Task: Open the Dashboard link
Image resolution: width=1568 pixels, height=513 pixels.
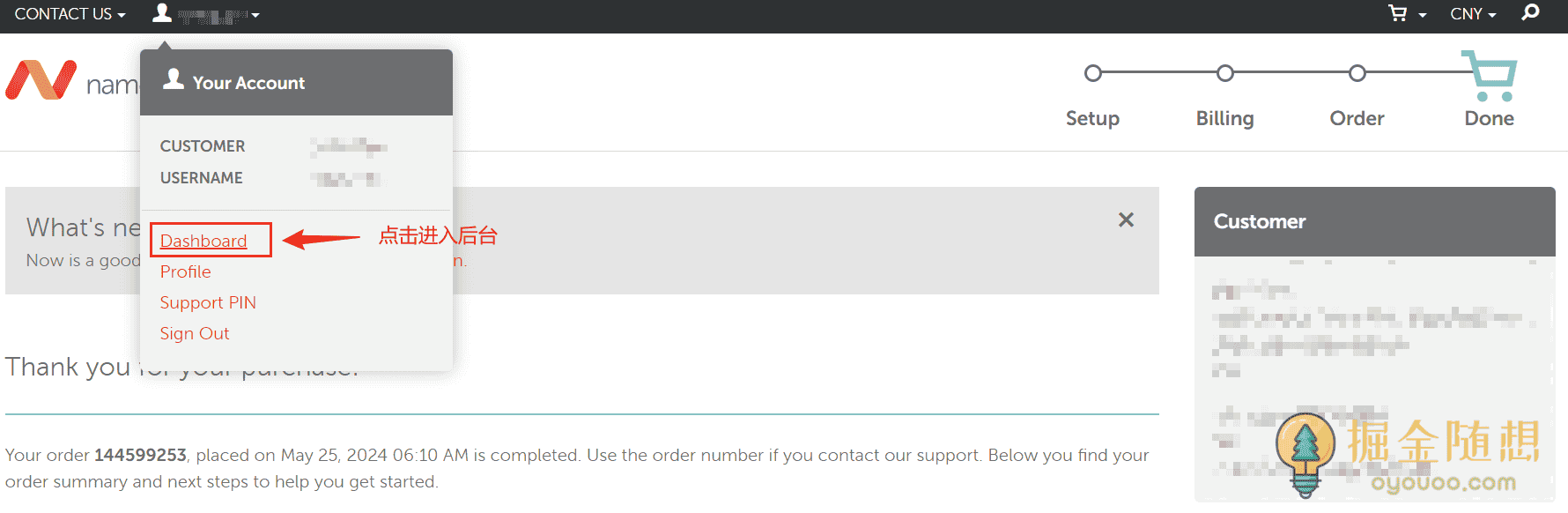Action: coord(203,241)
